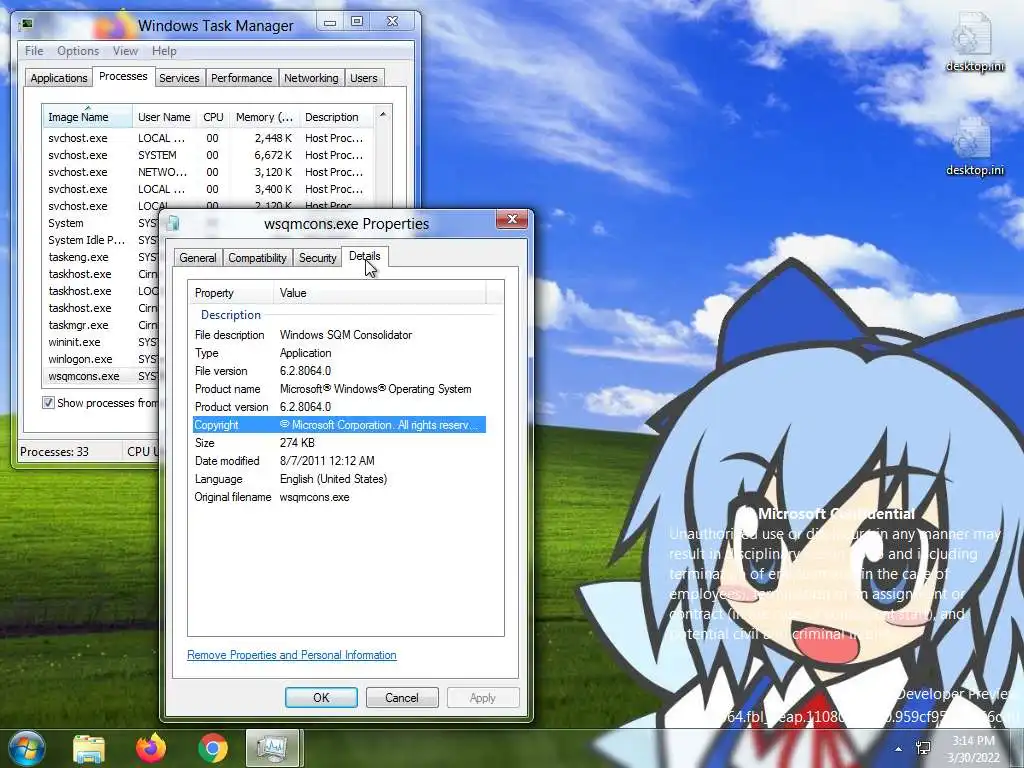Open the Help menu in Task Manager
Viewport: 1024px width, 768px height.
164,51
